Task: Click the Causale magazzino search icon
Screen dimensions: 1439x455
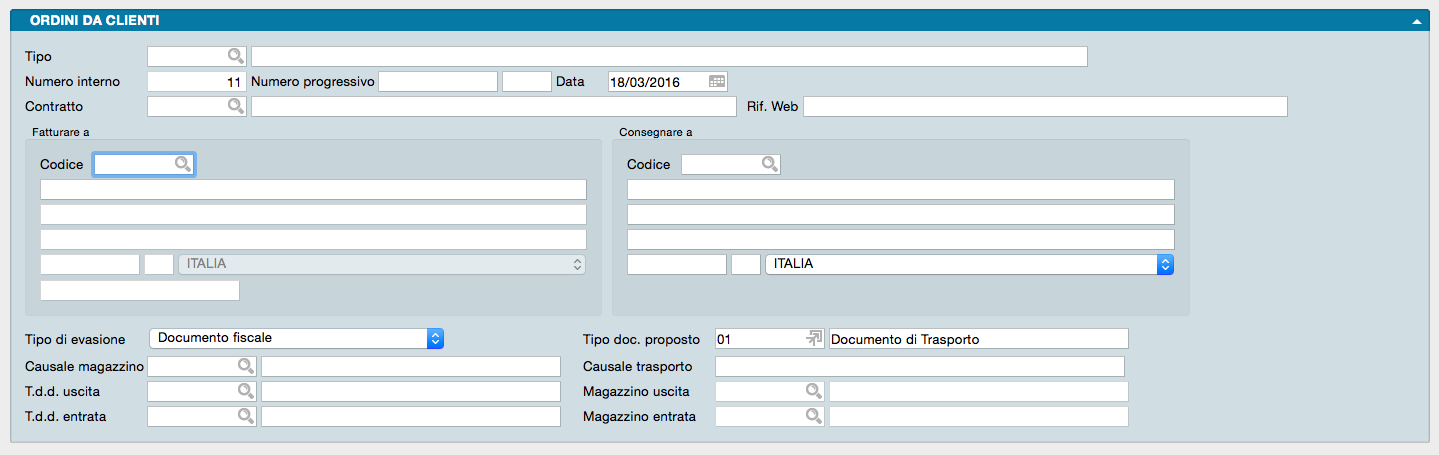Action: click(x=245, y=366)
